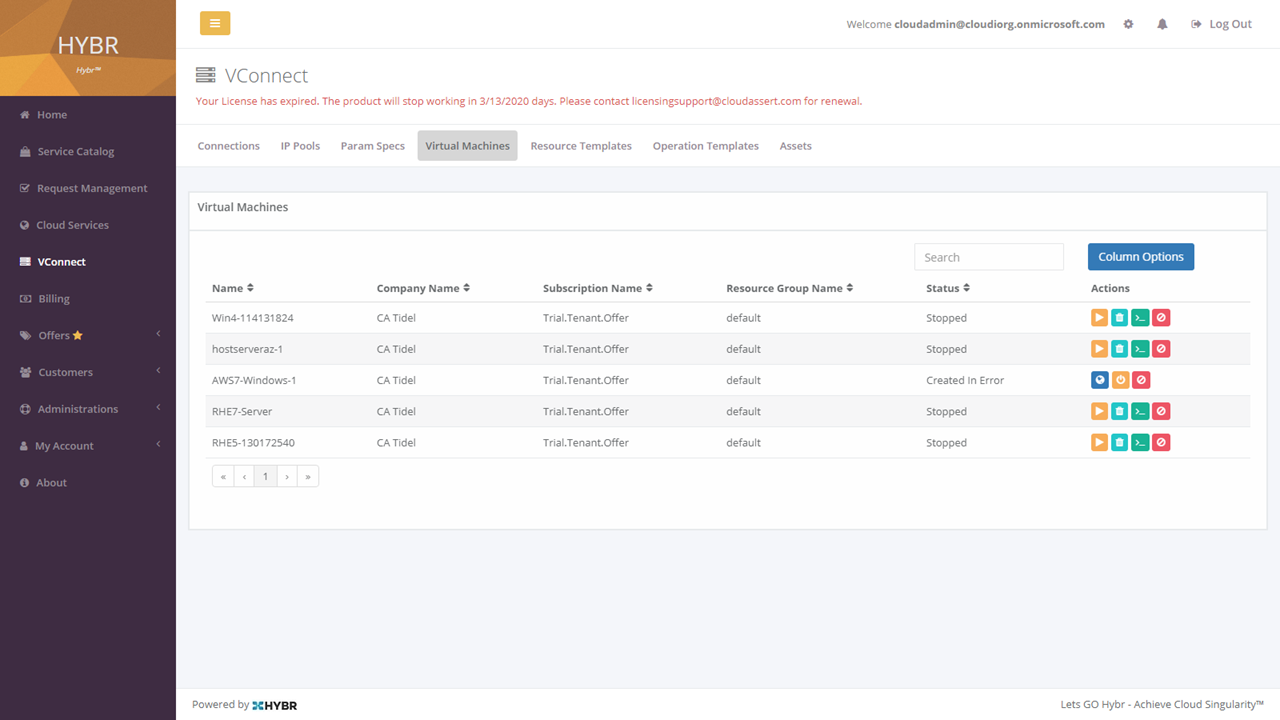Screen dimensions: 1280x720
Task: Open notifications bell in header
Action: click(x=1162, y=24)
